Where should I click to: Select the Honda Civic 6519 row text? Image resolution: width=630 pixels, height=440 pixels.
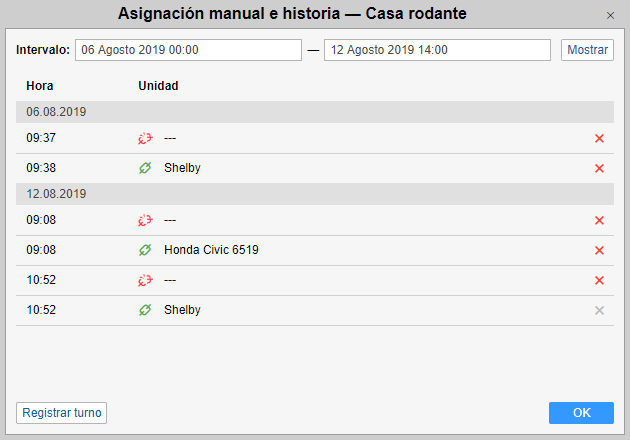211,250
